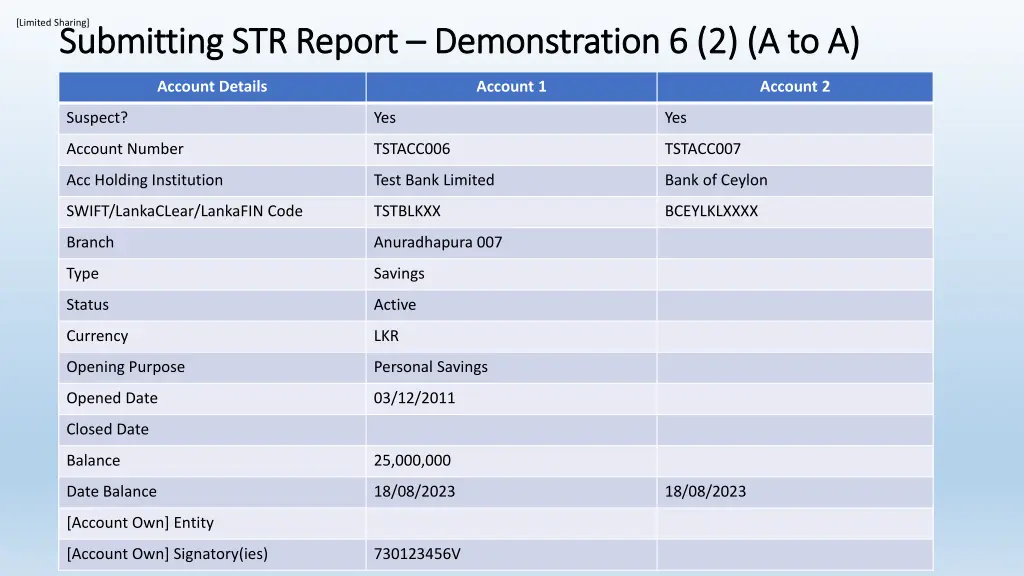Screen dimensions: 1024x576
Task: Click the slide title 'Submitting STR Report – Demonstration 6 (2) (A to A)'
Action: pos(459,41)
